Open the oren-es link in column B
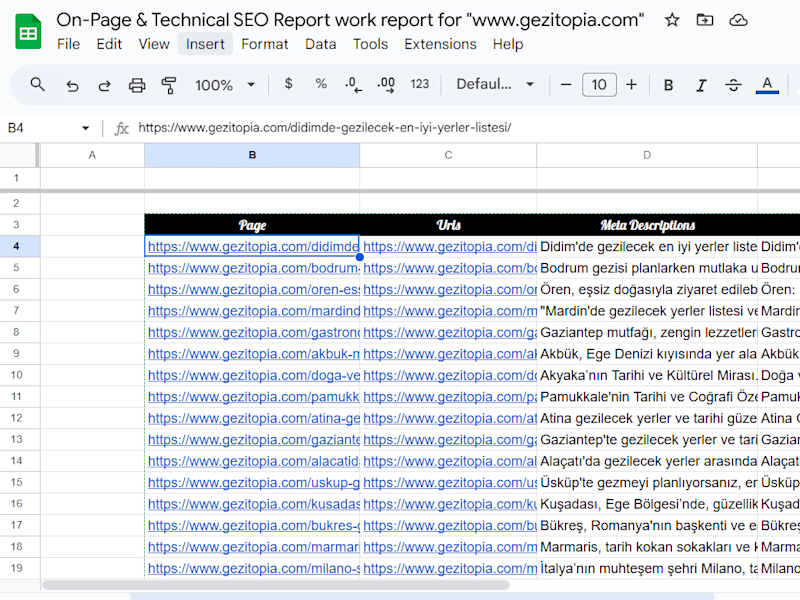The height and width of the screenshot is (600, 800). tap(253, 289)
